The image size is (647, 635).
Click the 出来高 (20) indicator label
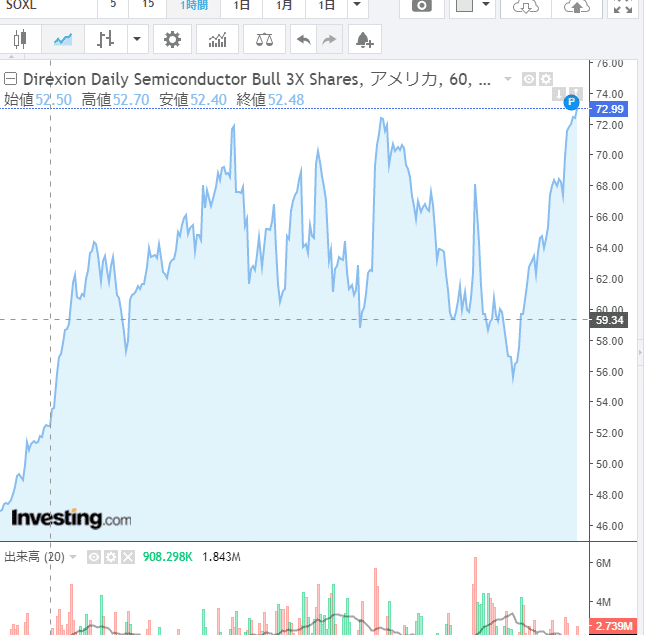click(x=34, y=557)
